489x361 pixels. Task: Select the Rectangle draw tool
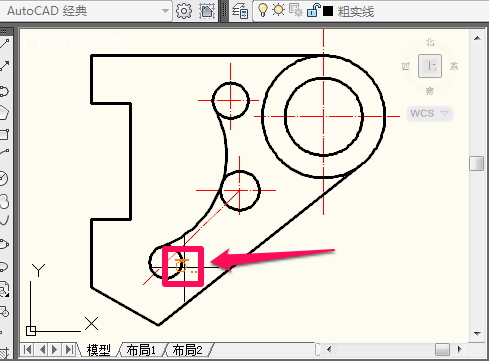pos(4,134)
